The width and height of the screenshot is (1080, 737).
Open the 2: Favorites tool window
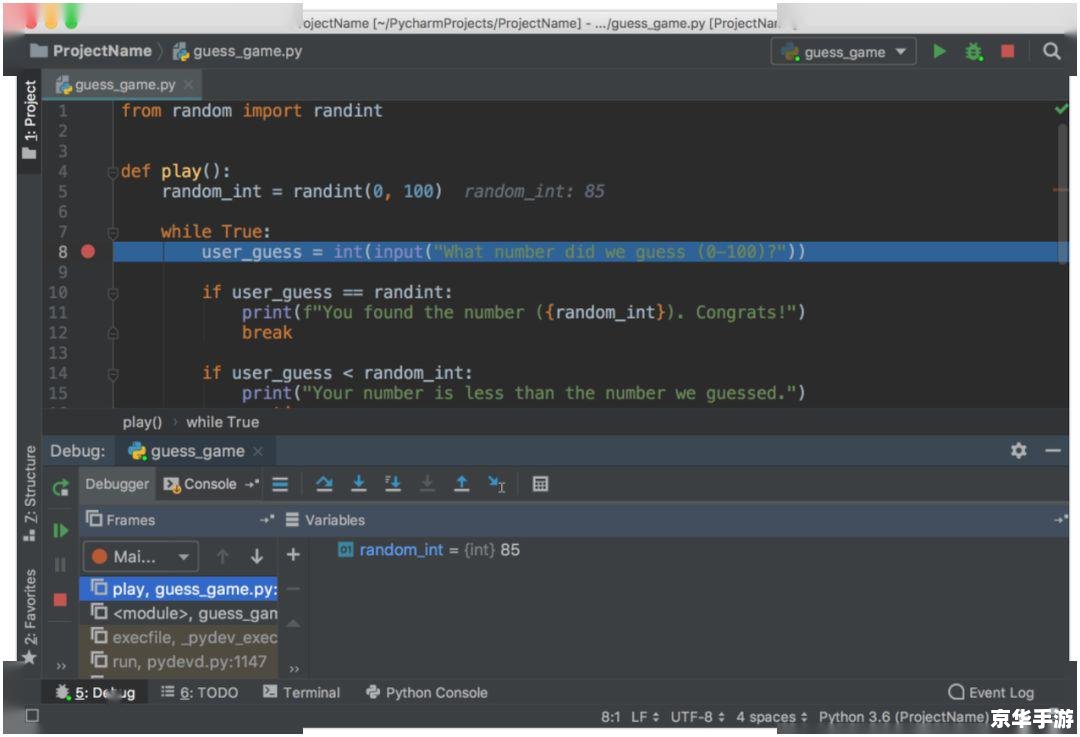tap(30, 616)
